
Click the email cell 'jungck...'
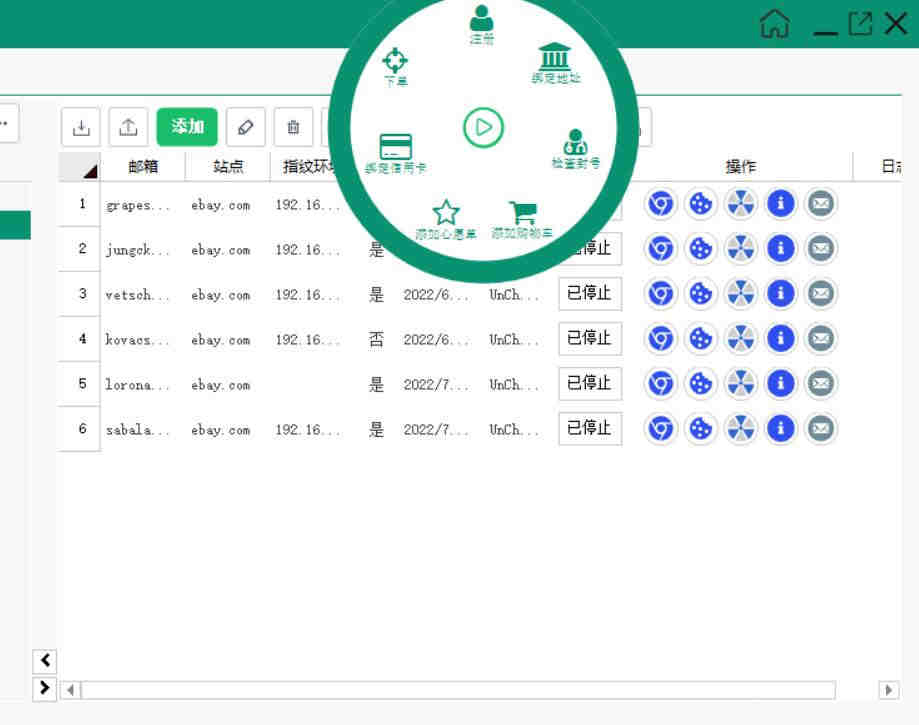coord(138,250)
